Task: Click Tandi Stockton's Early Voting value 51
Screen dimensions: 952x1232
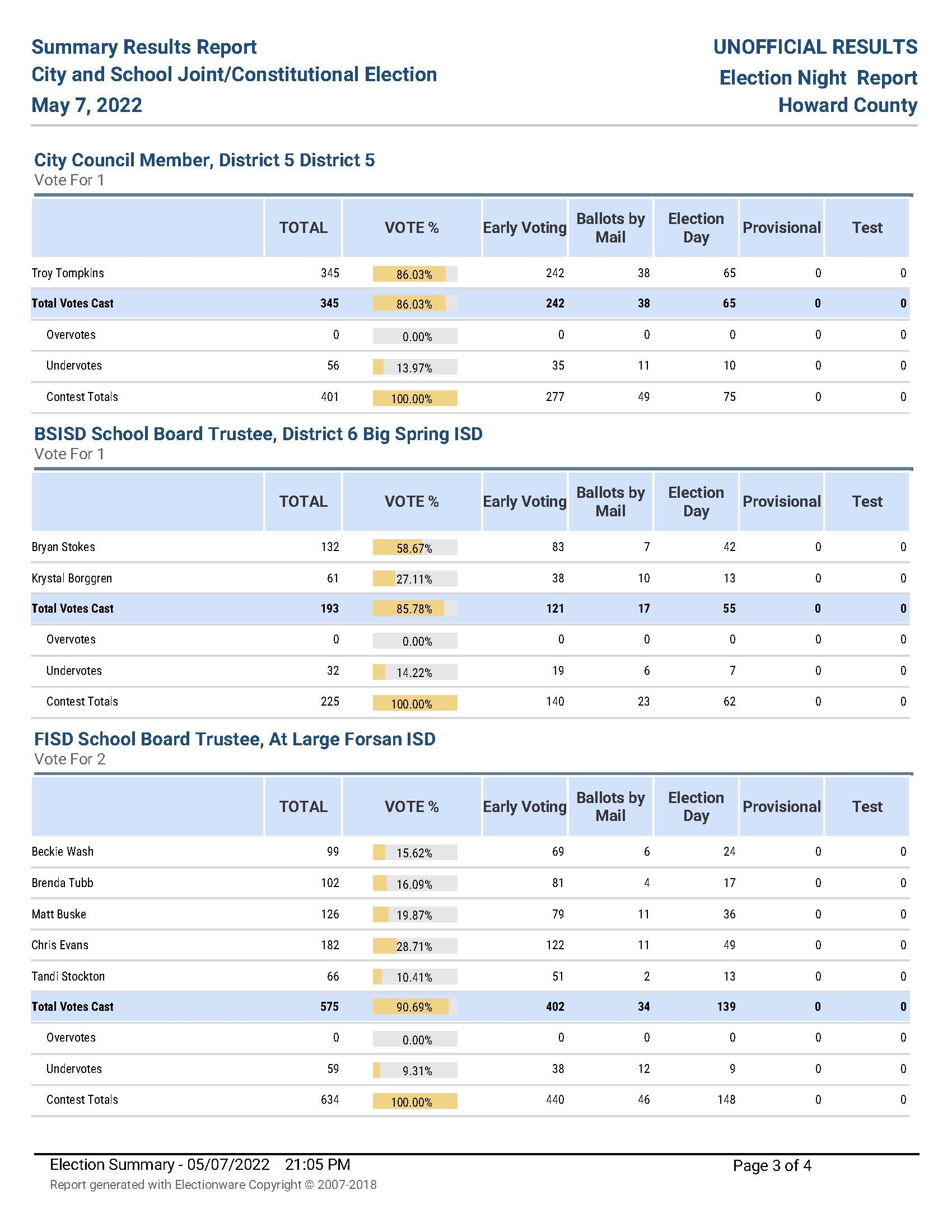Action: (558, 977)
